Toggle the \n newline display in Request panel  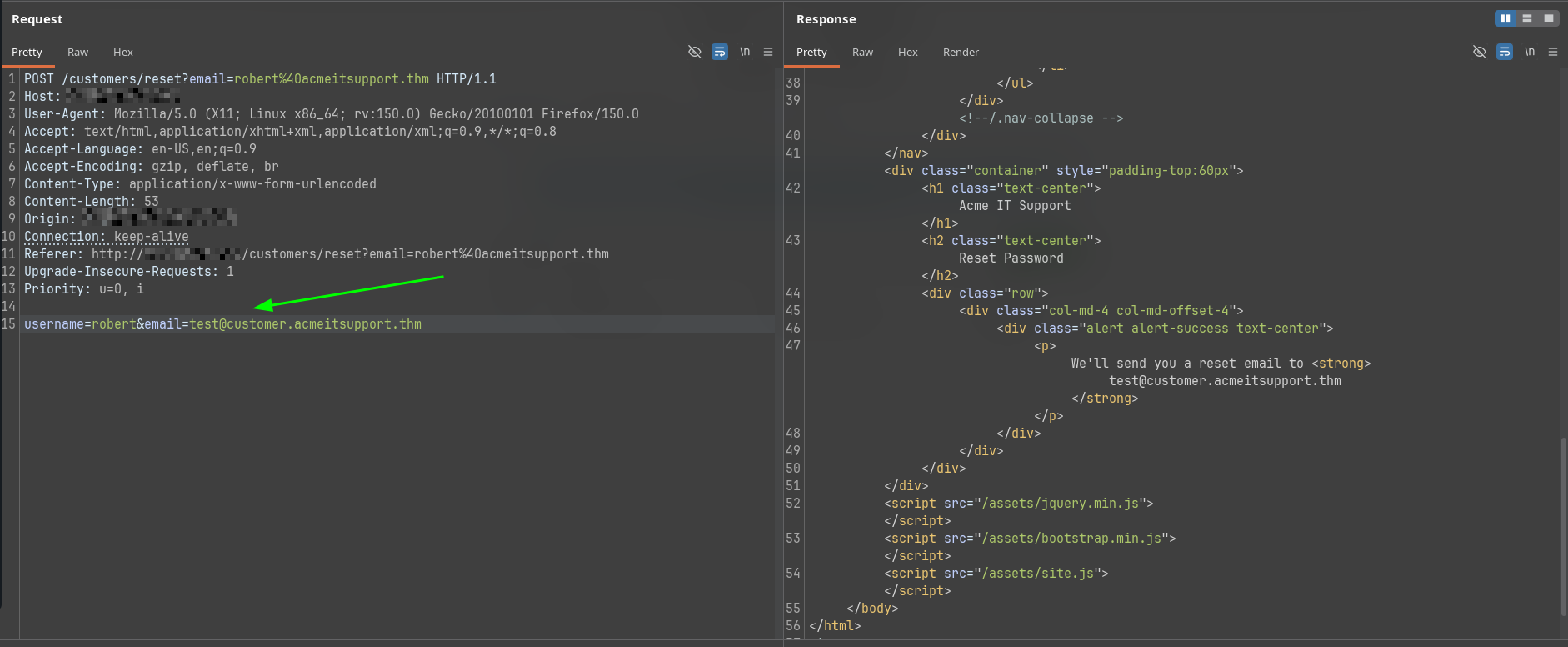(x=745, y=52)
